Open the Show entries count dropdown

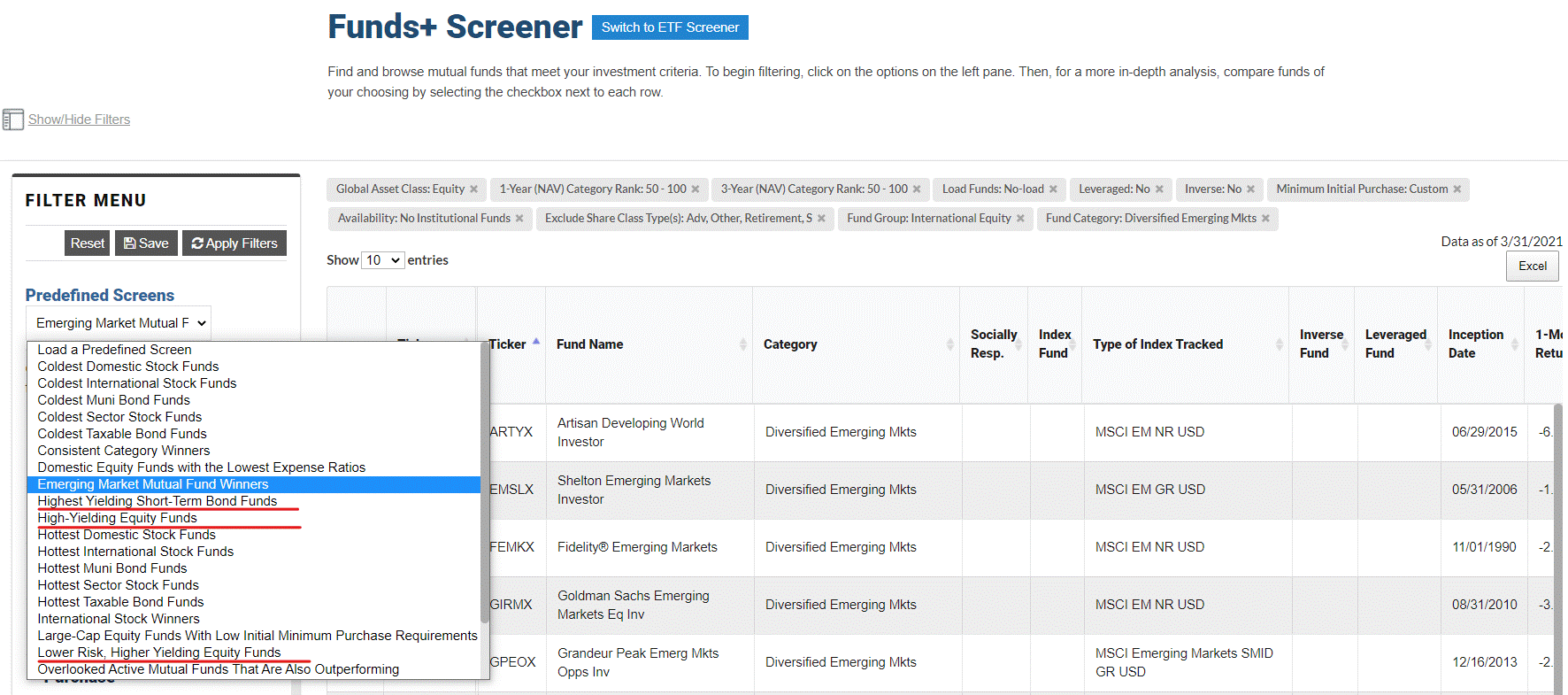pos(383,260)
